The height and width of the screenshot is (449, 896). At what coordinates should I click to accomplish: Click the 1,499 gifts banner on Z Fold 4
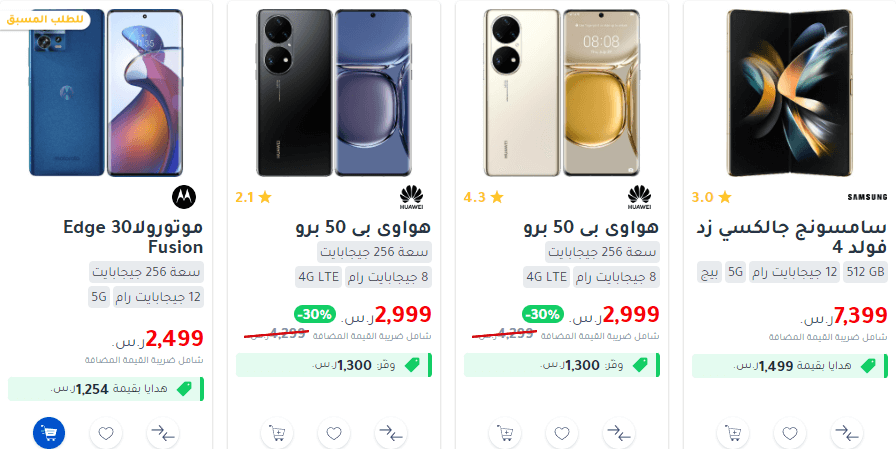pyautogui.click(x=790, y=366)
